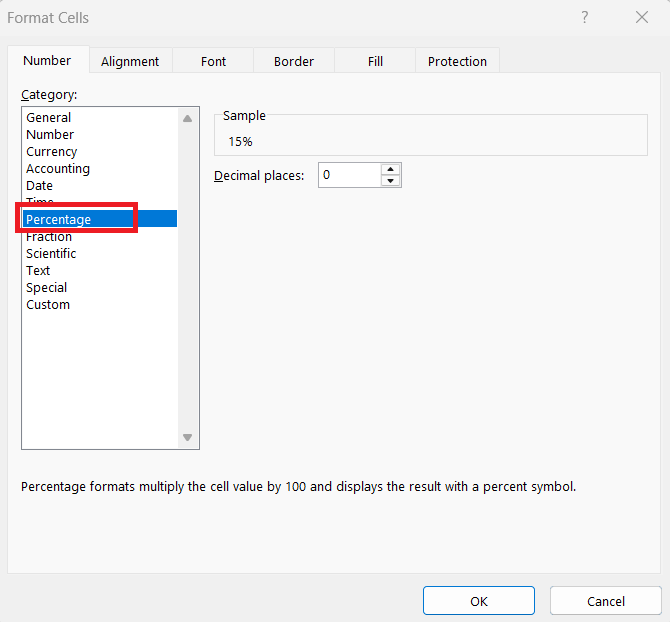
Task: Click the Decimal places input field
Action: tap(350, 175)
